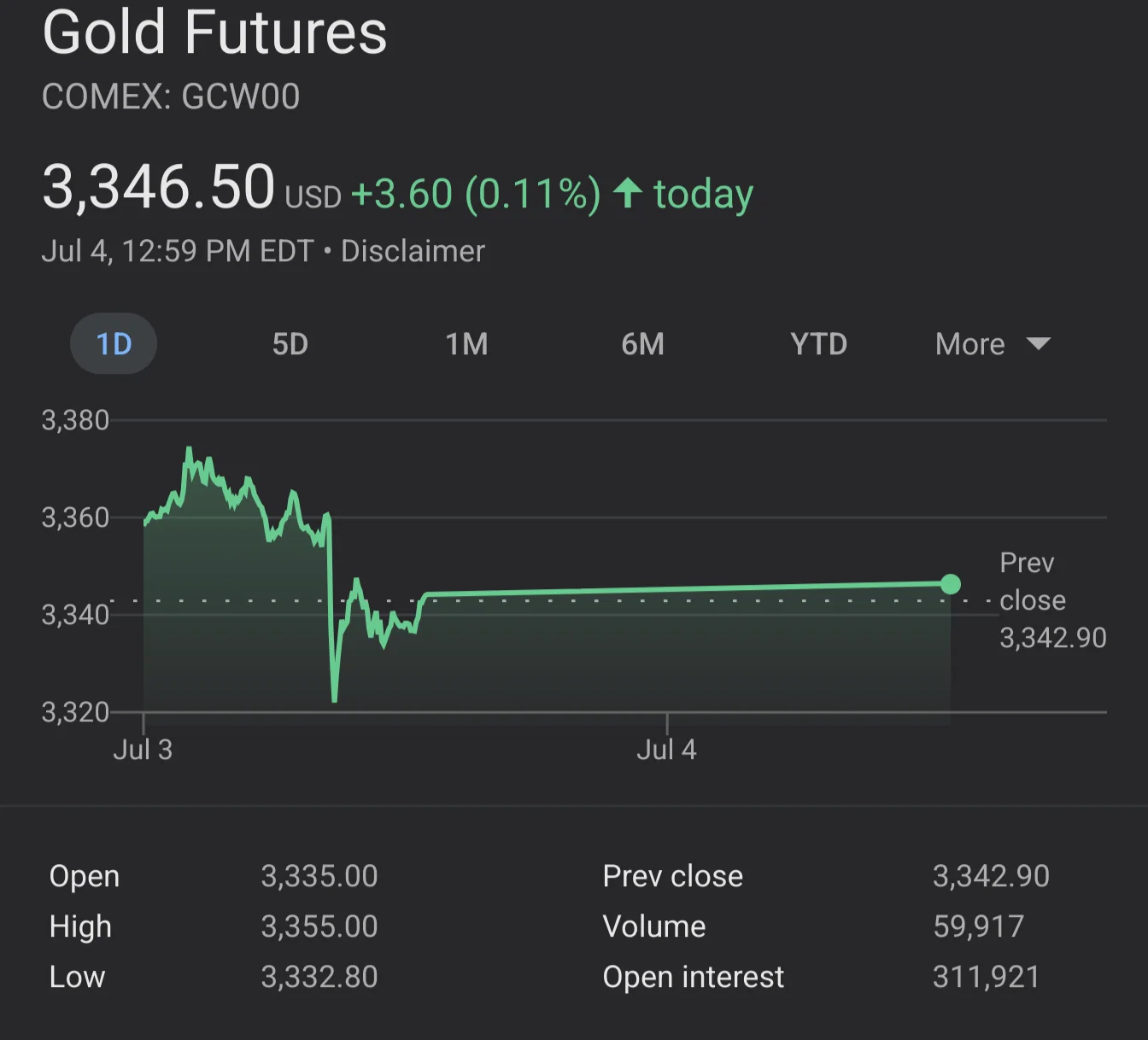This screenshot has height=1040, width=1148.
Task: Click the Open interest value 311,921
Action: (x=986, y=977)
